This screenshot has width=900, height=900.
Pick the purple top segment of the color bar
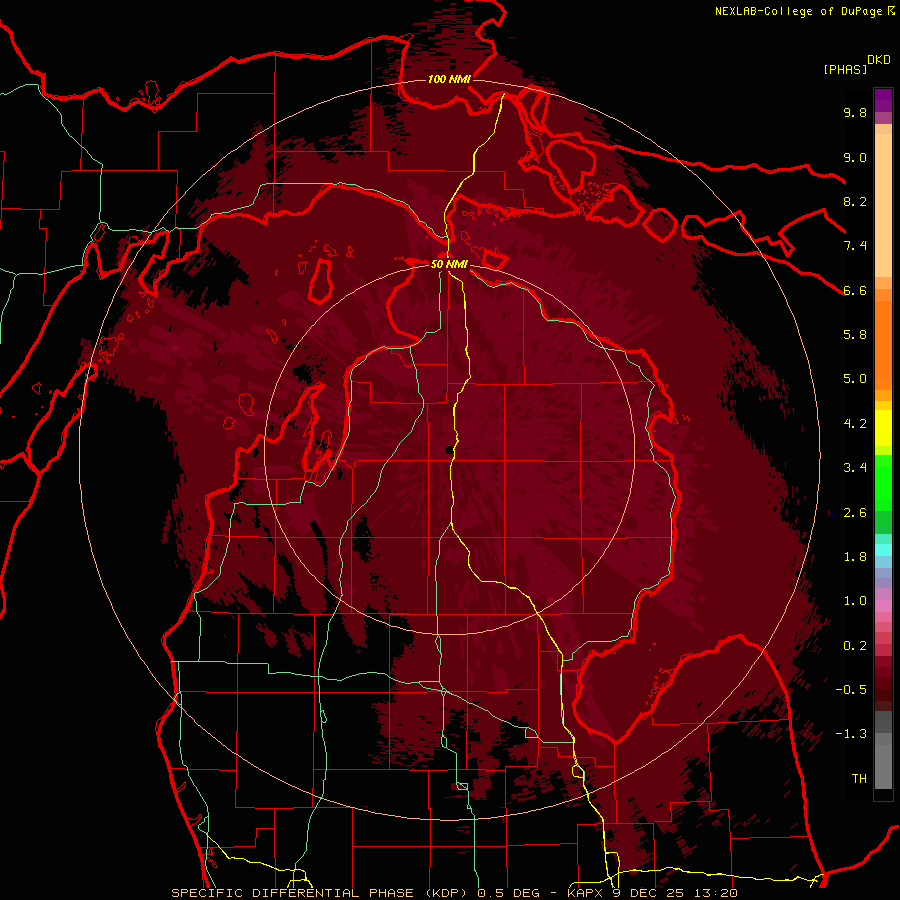coord(883,100)
